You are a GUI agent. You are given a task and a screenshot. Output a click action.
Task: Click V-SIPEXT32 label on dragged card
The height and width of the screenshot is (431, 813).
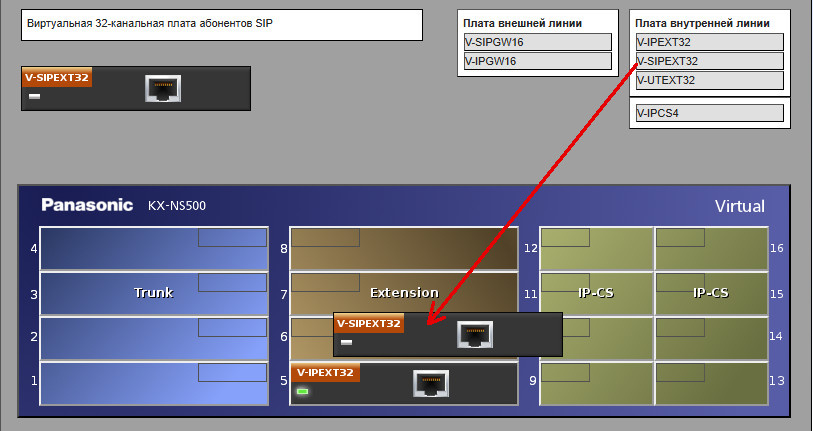[x=369, y=323]
